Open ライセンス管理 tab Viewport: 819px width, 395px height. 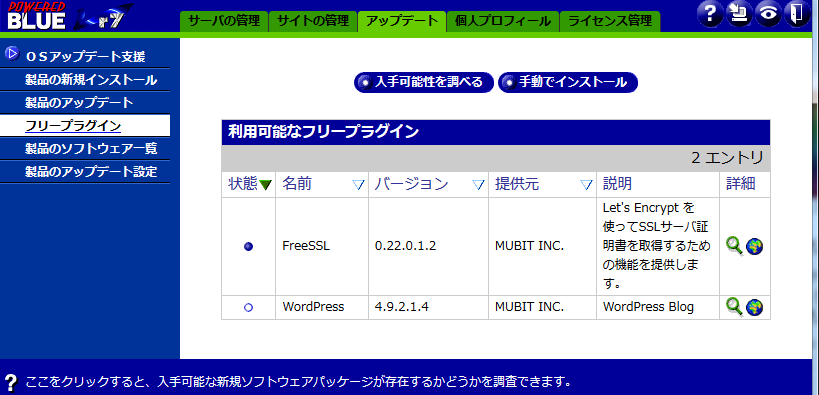click(610, 21)
